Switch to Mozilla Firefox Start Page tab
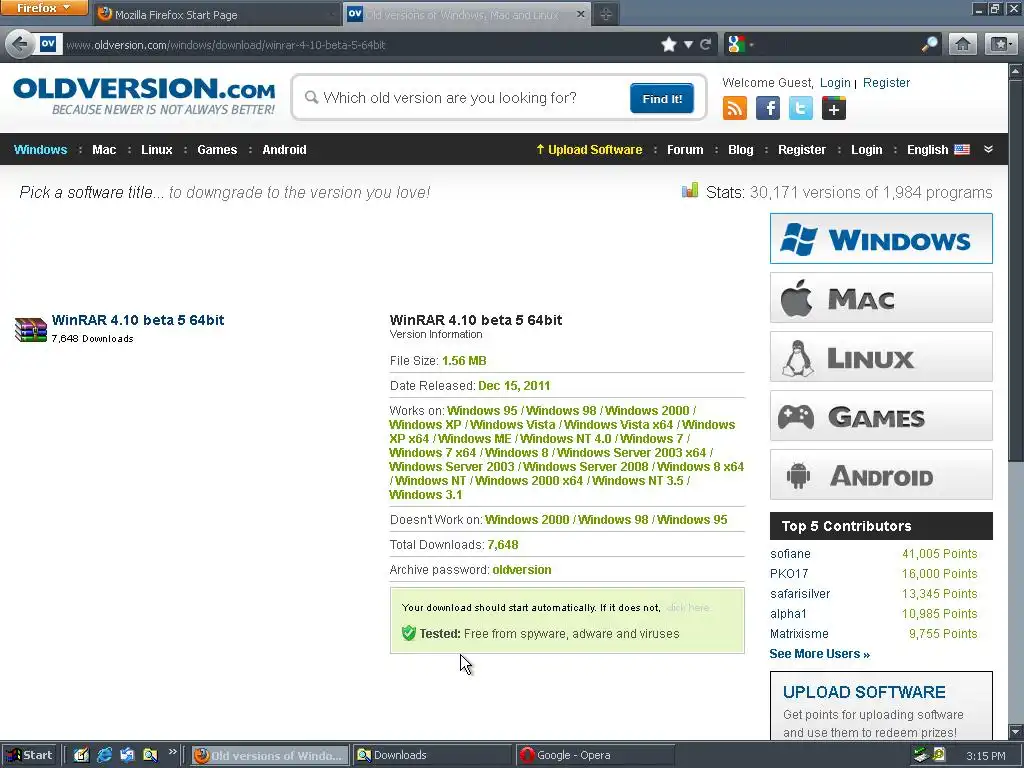Viewport: 1024px width, 768px height. (216, 14)
